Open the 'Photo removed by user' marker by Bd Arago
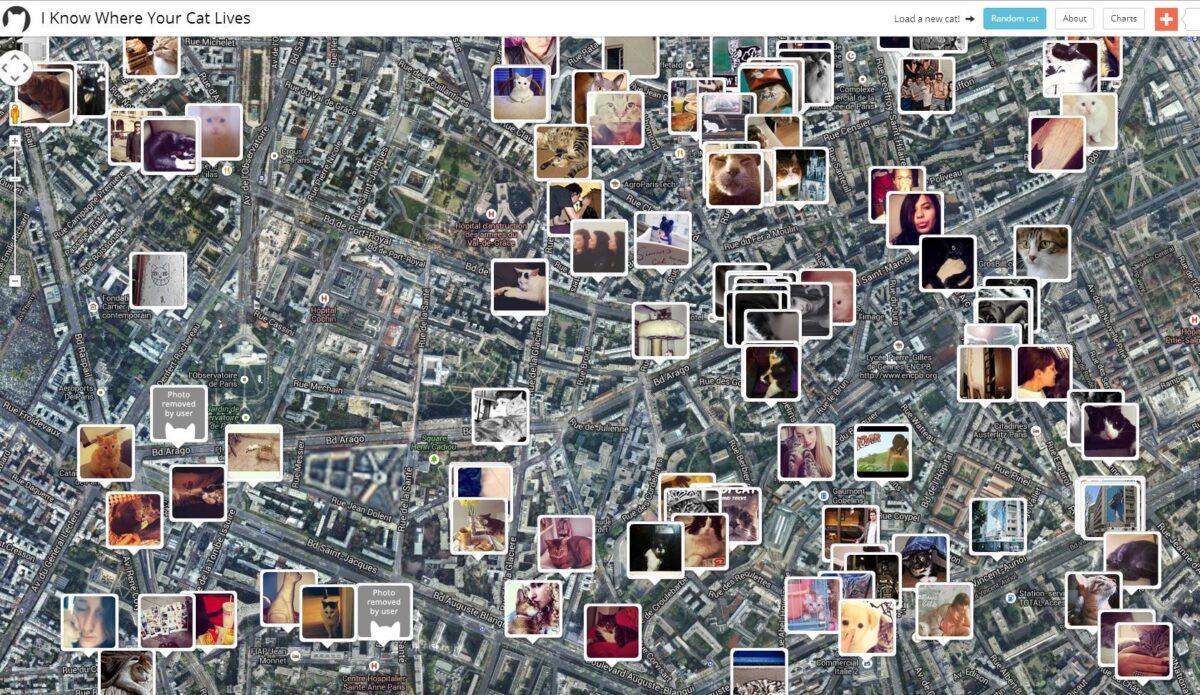 179,414
